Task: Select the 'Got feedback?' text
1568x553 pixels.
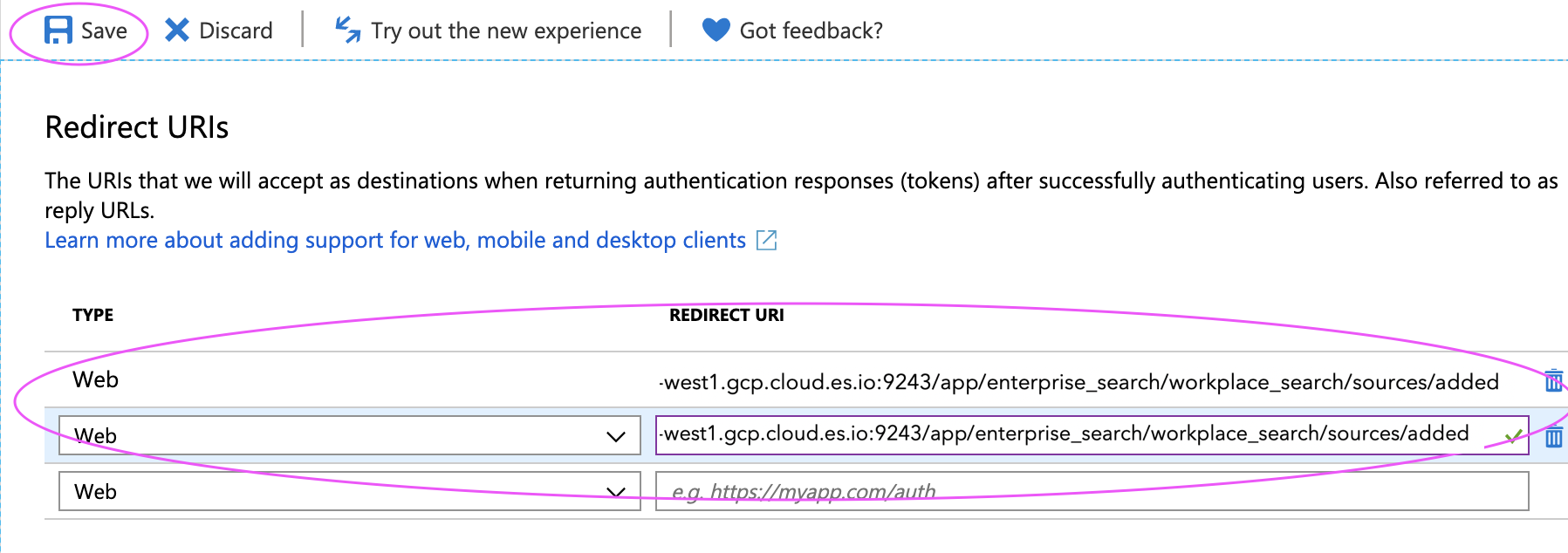Action: [x=811, y=31]
